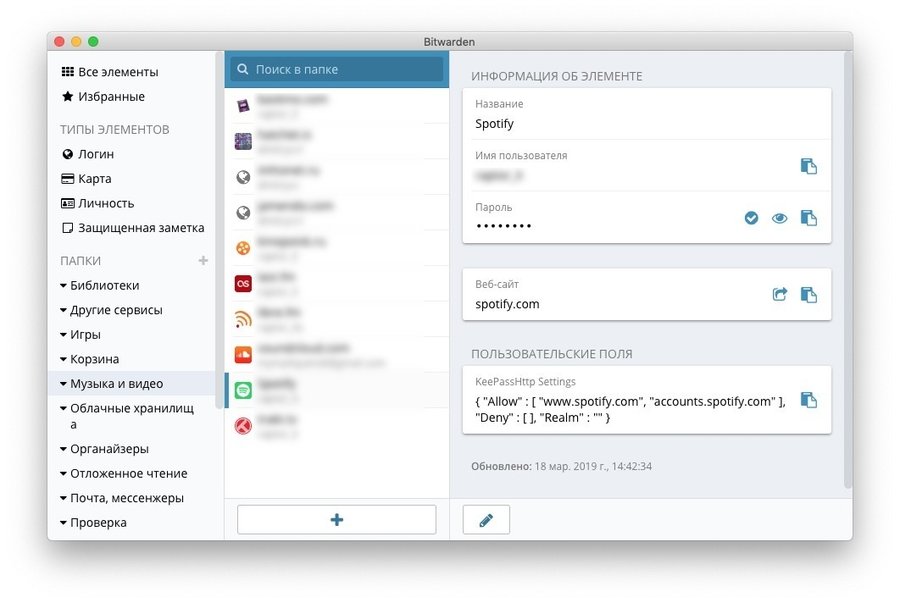This screenshot has height=603, width=900.
Task: Add a new item with the plus button under the list
Action: pos(337,520)
